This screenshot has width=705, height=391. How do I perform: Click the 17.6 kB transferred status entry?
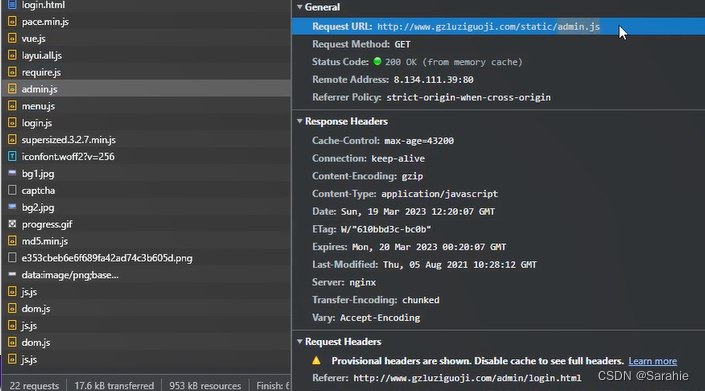pyautogui.click(x=114, y=386)
